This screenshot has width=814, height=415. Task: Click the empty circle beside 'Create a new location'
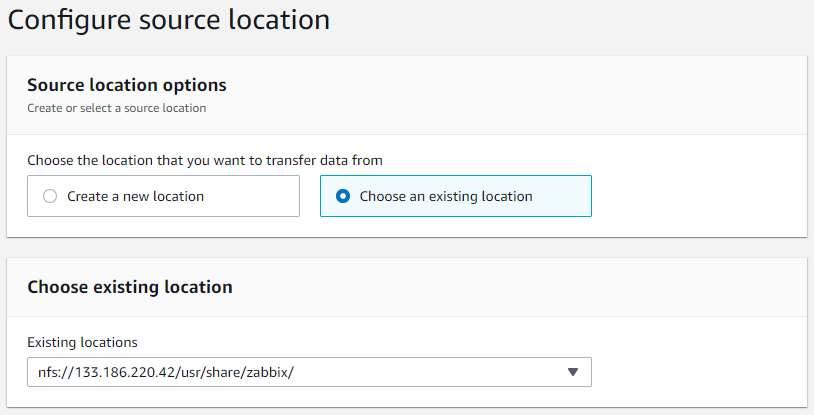point(50,196)
